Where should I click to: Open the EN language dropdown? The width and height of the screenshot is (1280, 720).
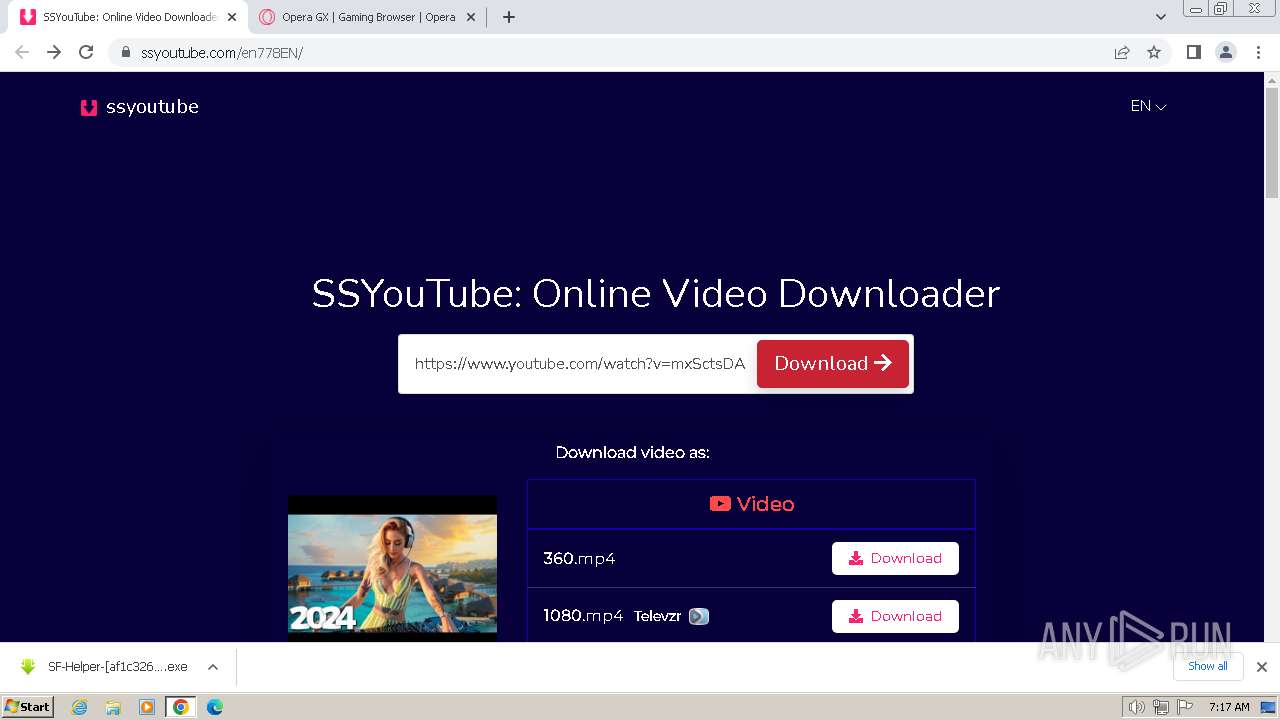[1148, 106]
